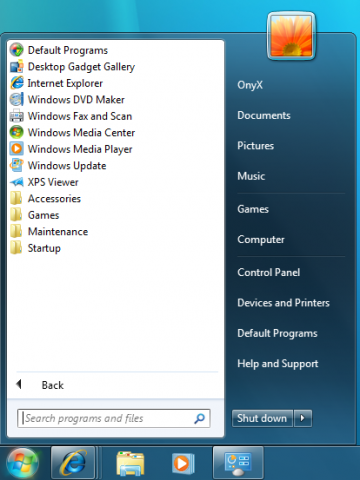This screenshot has height=480, width=360.
Task: Open Computer link
Action: [261, 240]
